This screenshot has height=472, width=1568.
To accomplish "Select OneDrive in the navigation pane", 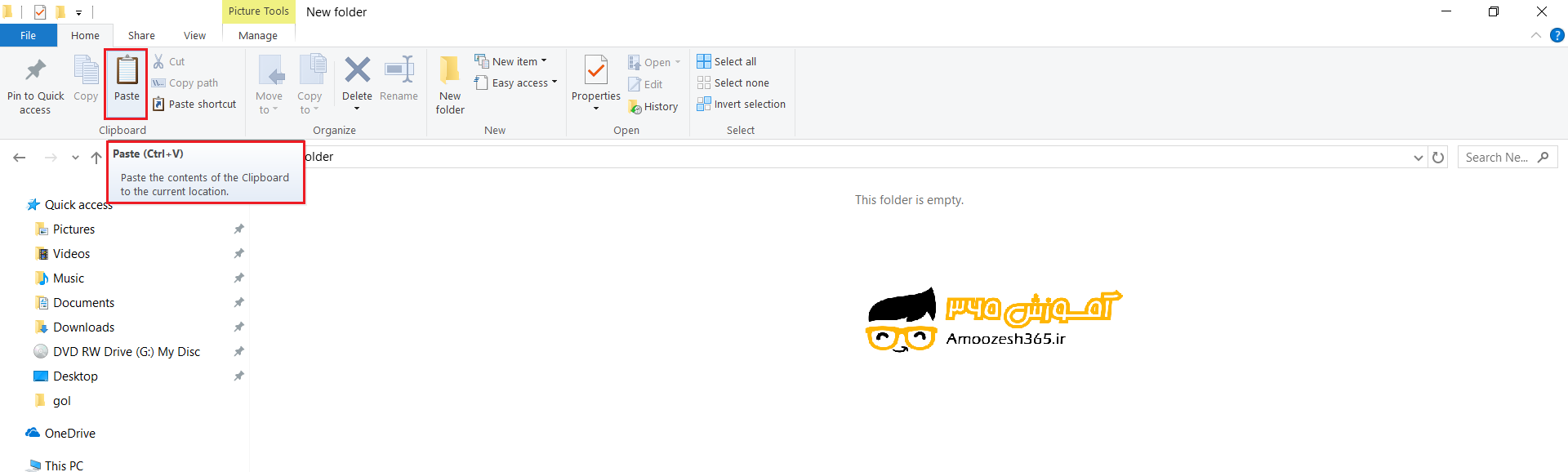I will coord(60,434).
